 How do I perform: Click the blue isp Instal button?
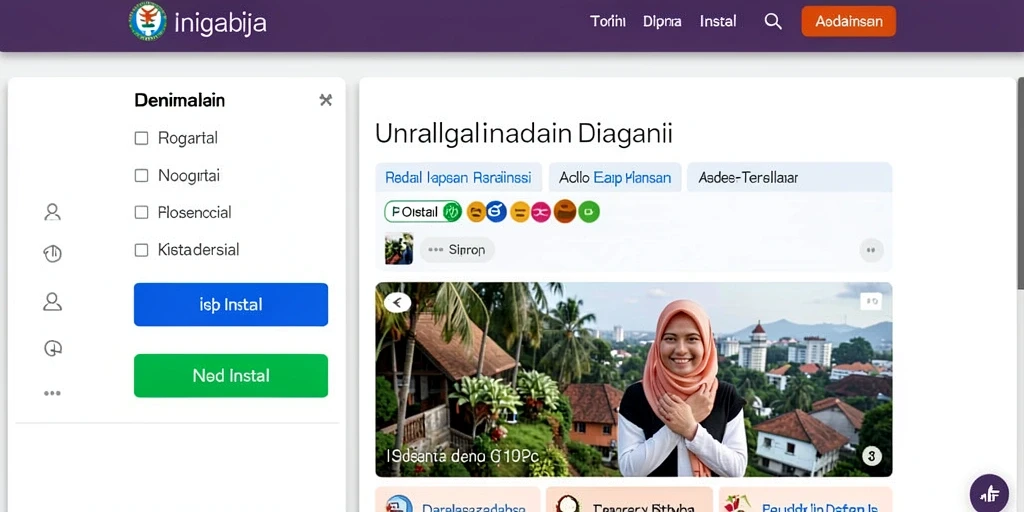tap(231, 304)
